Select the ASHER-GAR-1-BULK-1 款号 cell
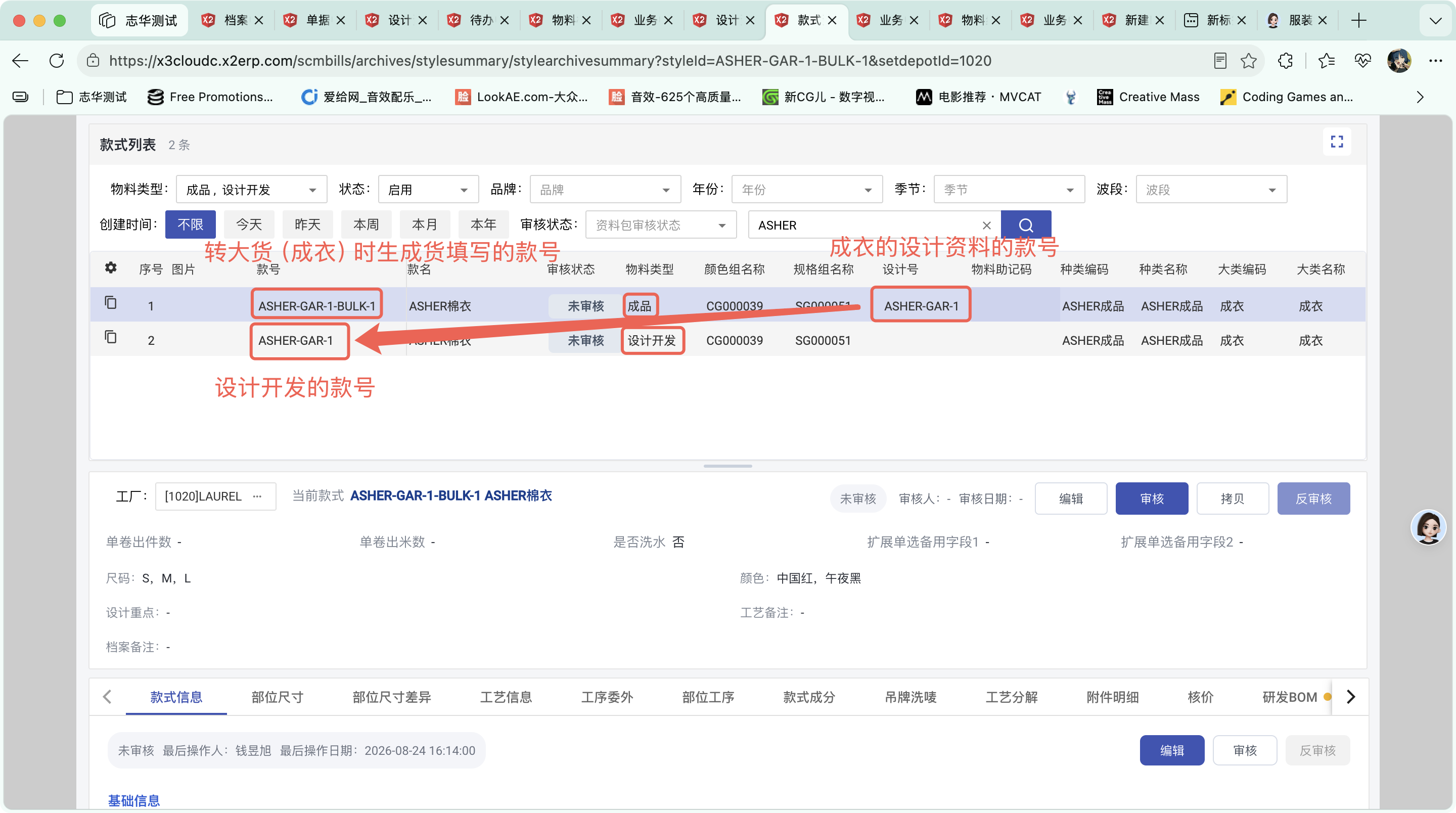The height and width of the screenshot is (813, 1456). (317, 306)
